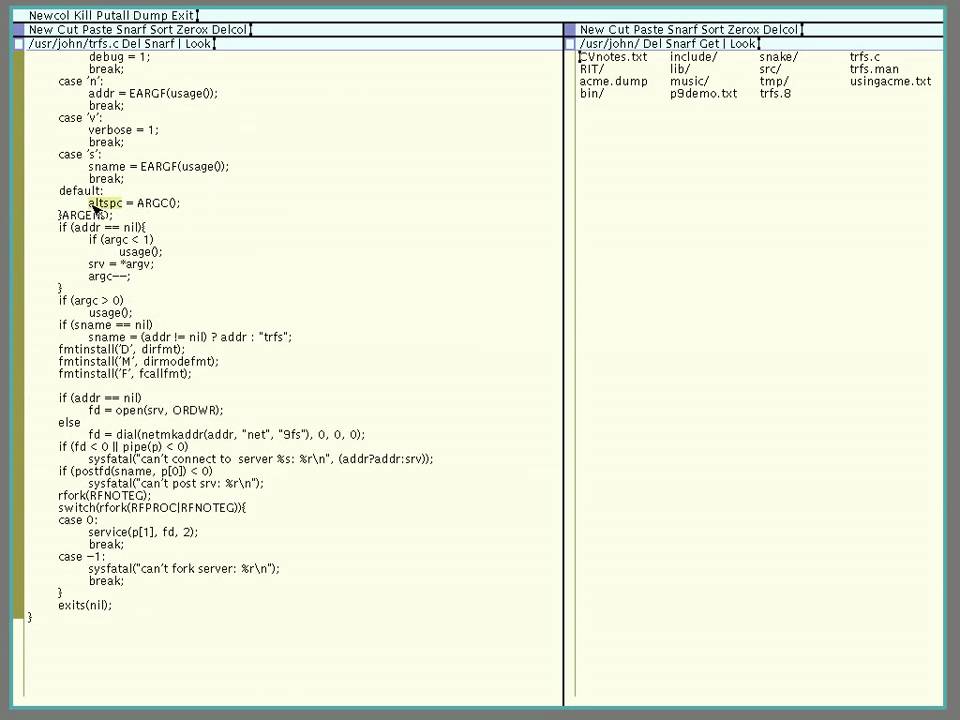Click Del in the trfs.c window tag
Screen dimensions: 960x720
pyautogui.click(x=130, y=44)
